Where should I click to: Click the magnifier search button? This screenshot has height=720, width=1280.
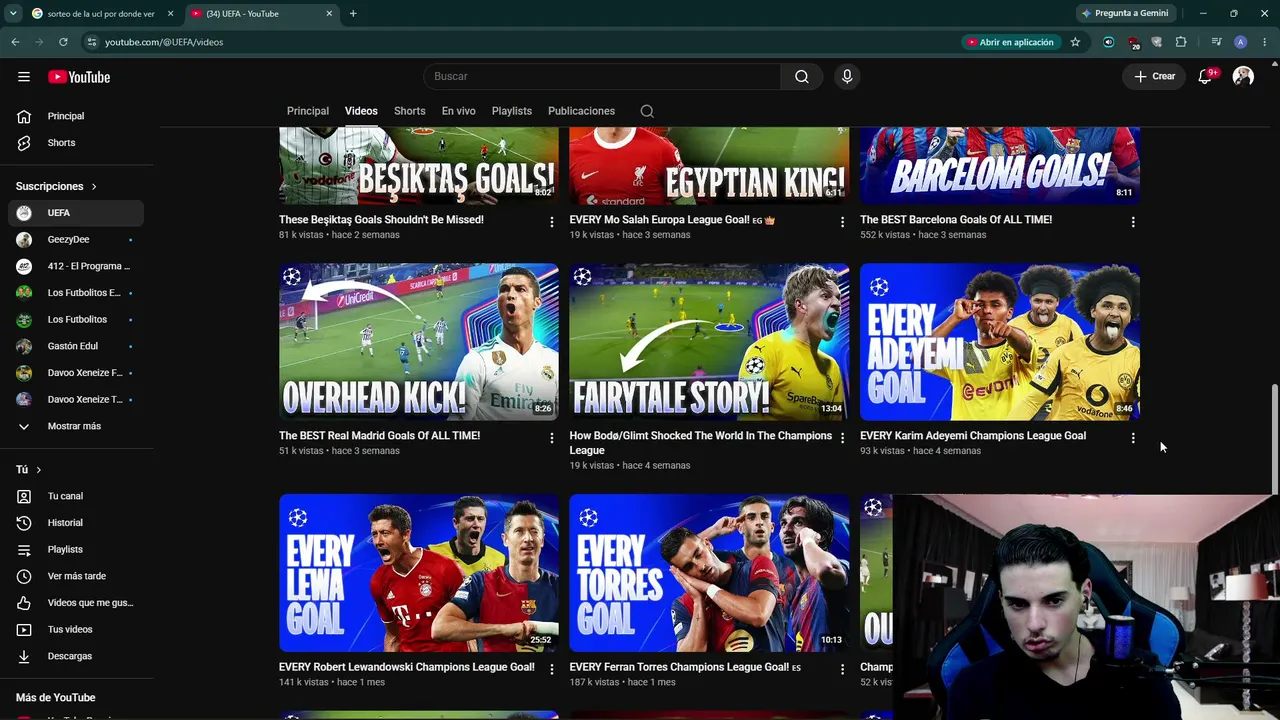coord(802,77)
